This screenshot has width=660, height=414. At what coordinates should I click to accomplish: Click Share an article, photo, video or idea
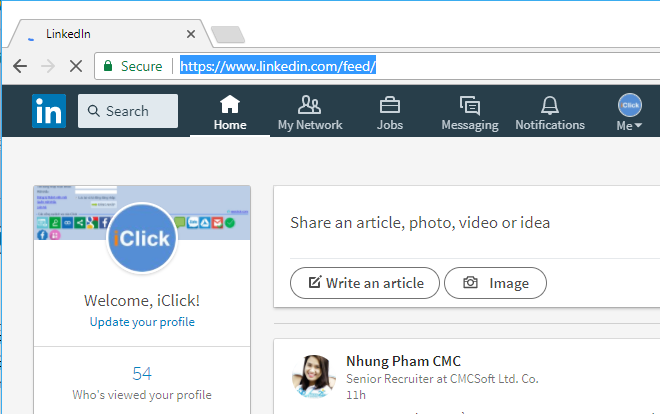point(420,223)
